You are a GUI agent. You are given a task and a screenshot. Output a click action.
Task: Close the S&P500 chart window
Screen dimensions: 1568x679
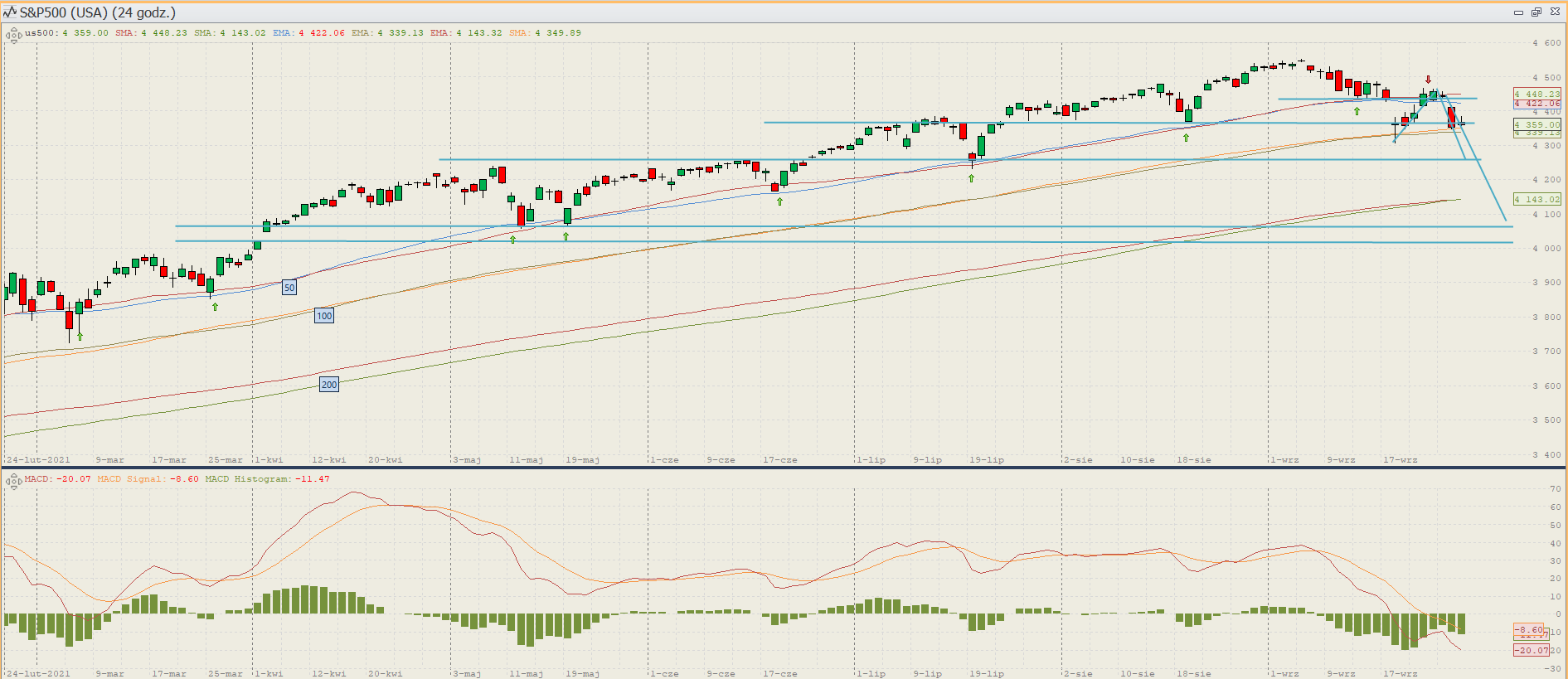click(x=1554, y=12)
